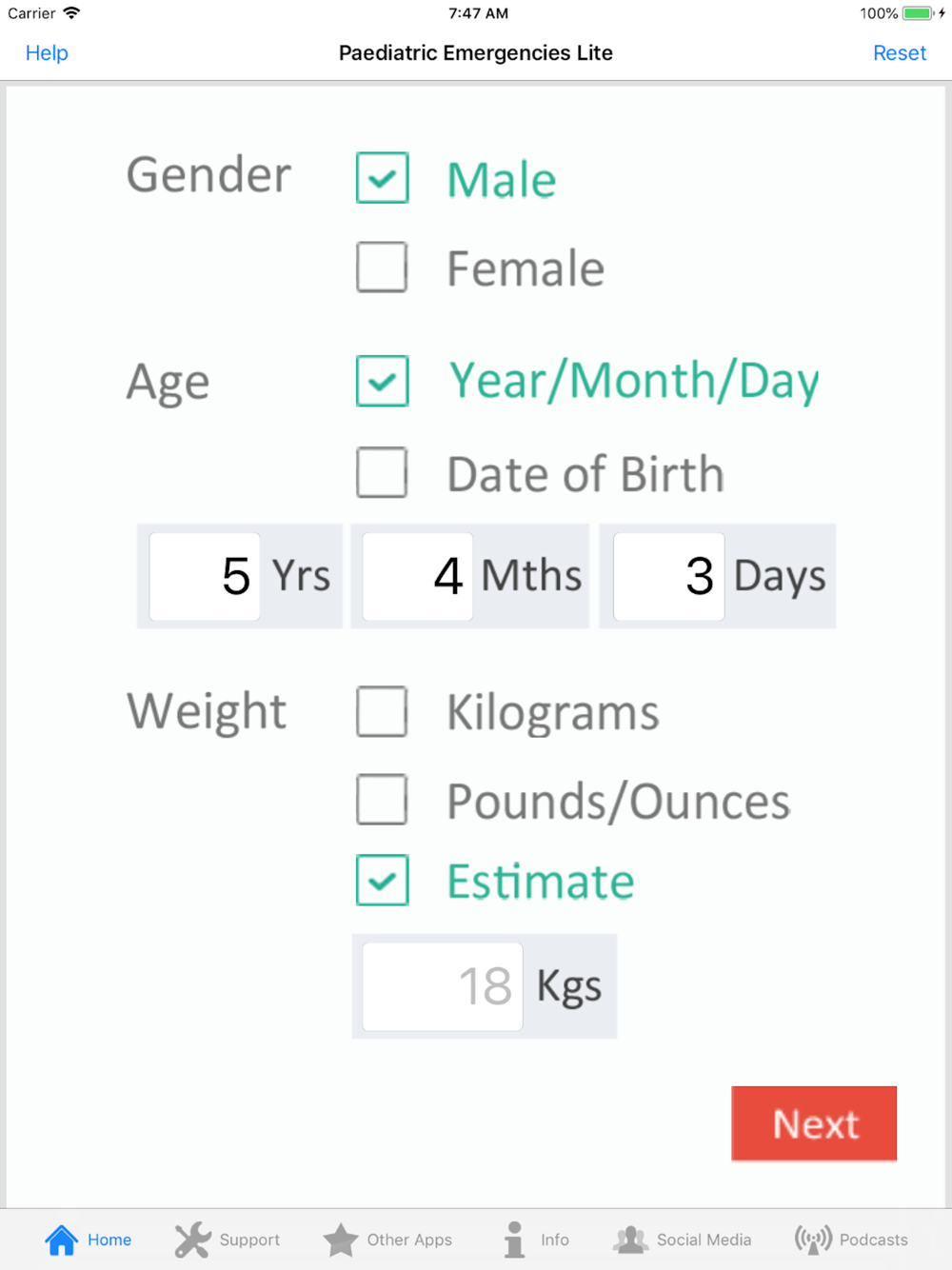
Task: Tap the Other Apps star icon
Action: point(340,1240)
